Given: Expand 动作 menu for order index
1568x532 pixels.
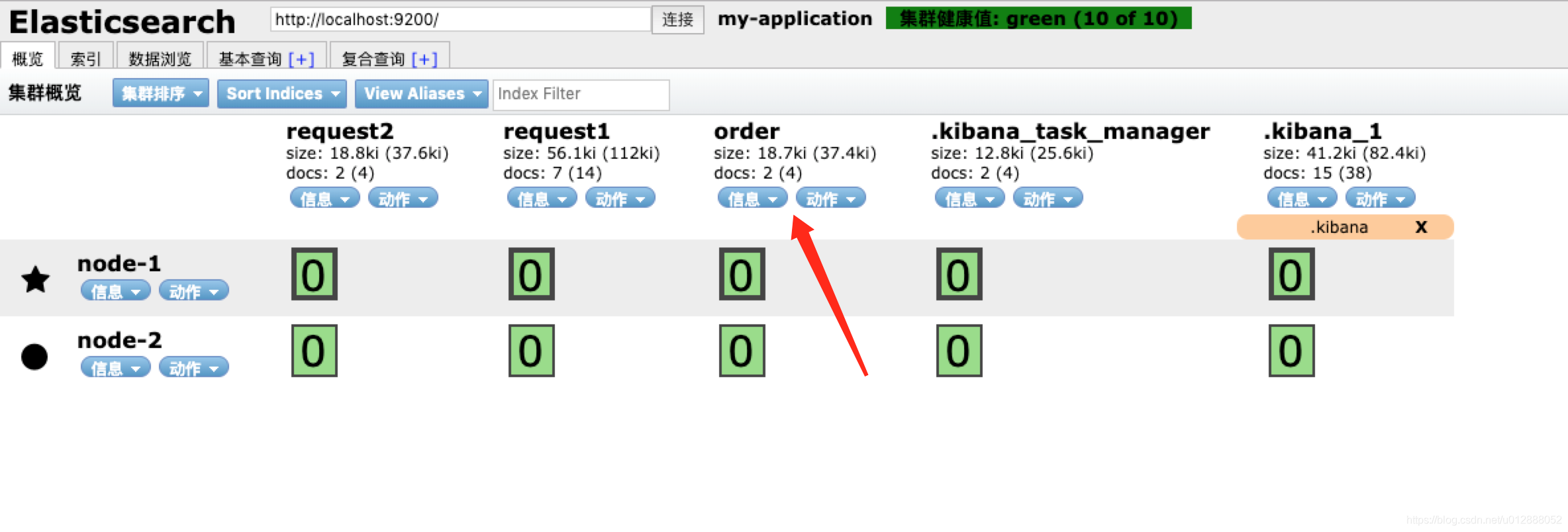Looking at the screenshot, I should (x=831, y=198).
